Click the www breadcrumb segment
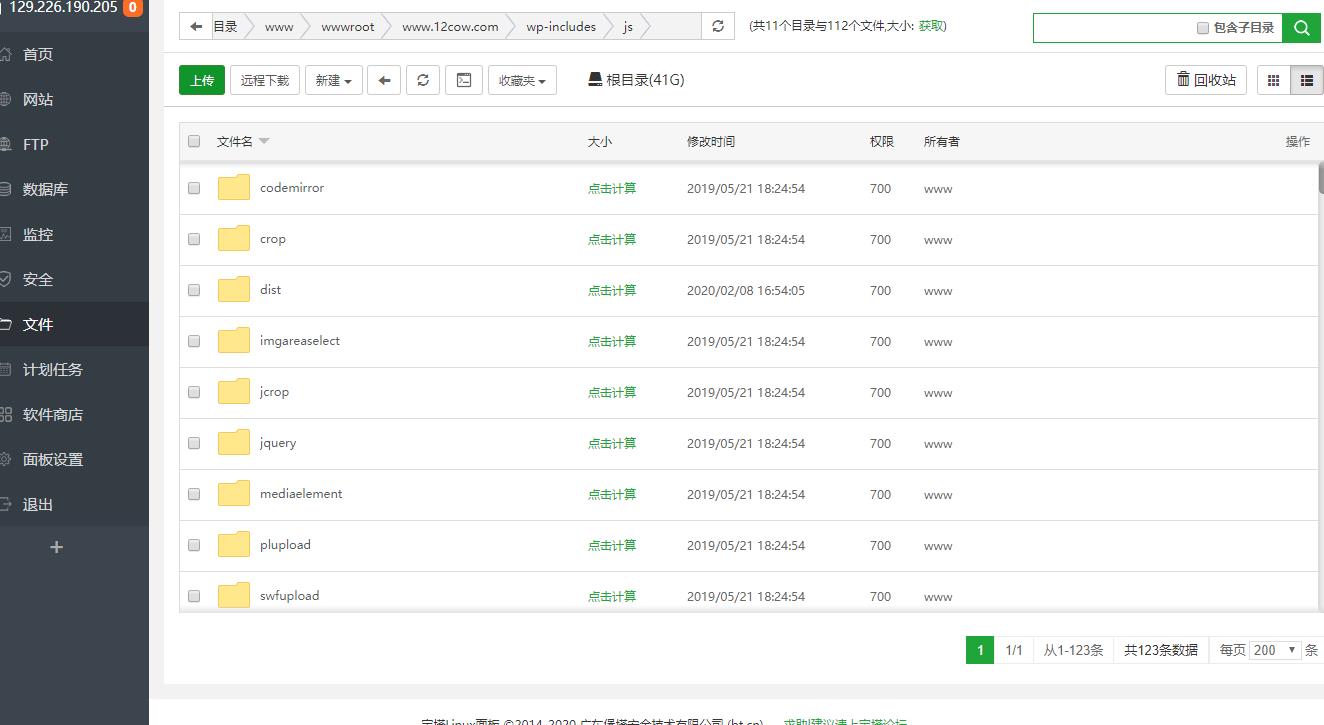 [279, 27]
